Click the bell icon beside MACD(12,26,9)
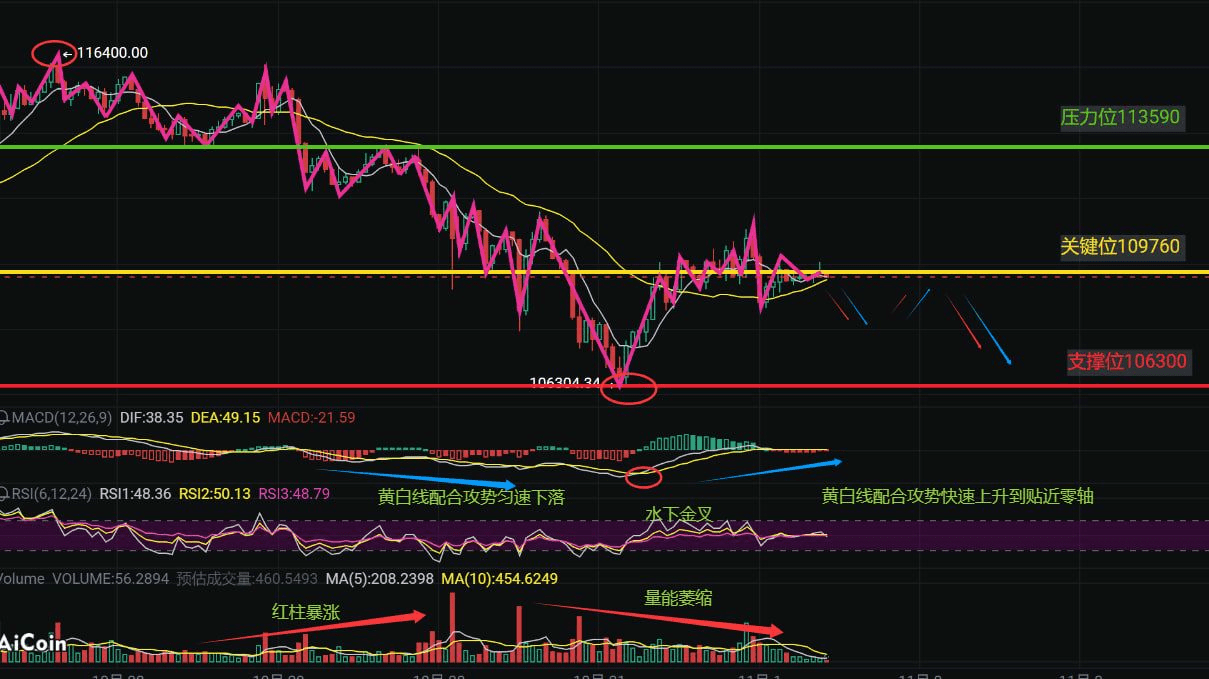The width and height of the screenshot is (1209, 679). [x=5, y=417]
